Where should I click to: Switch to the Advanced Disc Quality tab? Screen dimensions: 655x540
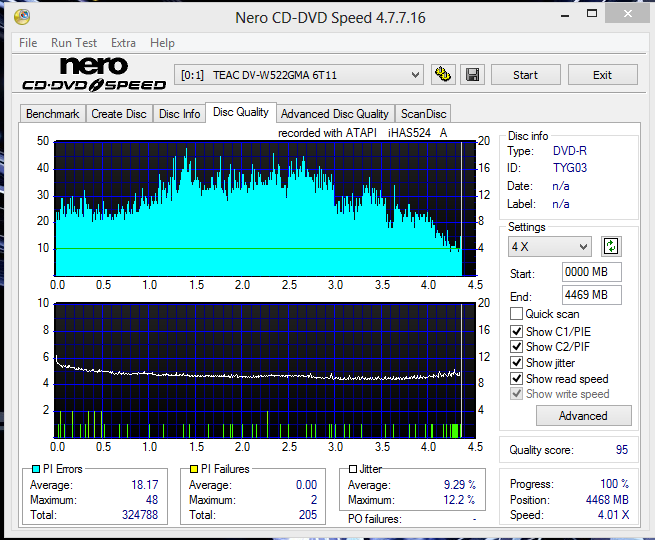[x=335, y=114]
